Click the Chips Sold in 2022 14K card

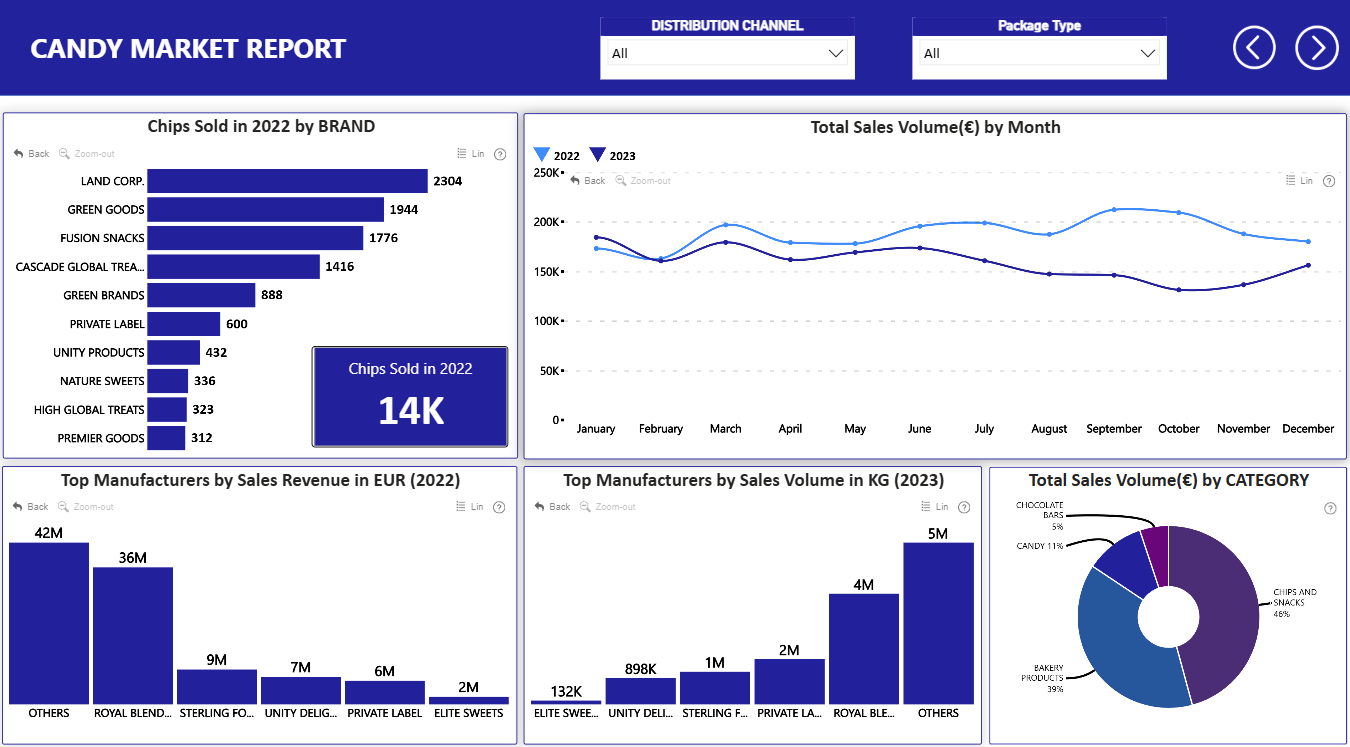click(410, 396)
